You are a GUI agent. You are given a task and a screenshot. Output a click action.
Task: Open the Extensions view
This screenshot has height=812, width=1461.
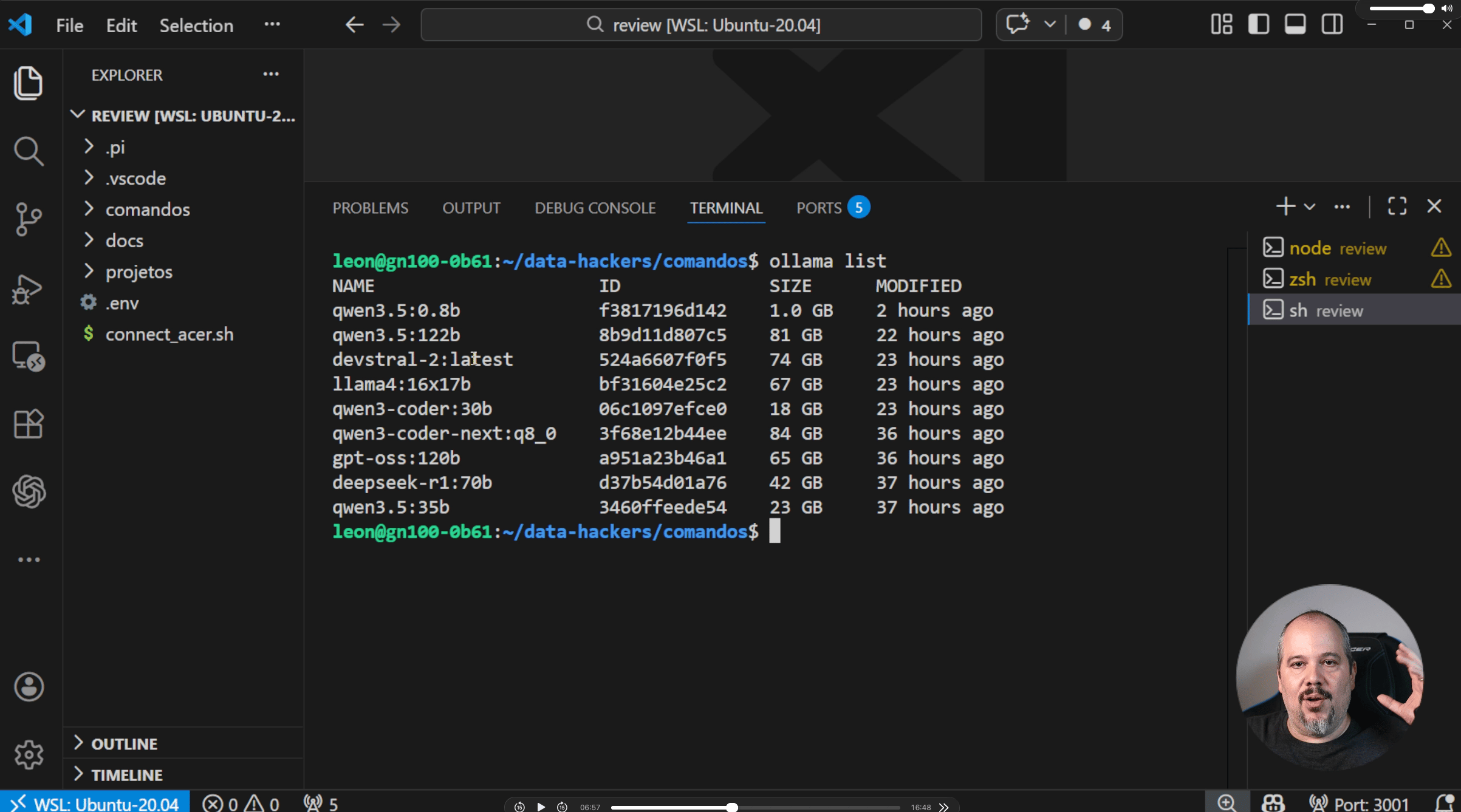click(x=29, y=424)
